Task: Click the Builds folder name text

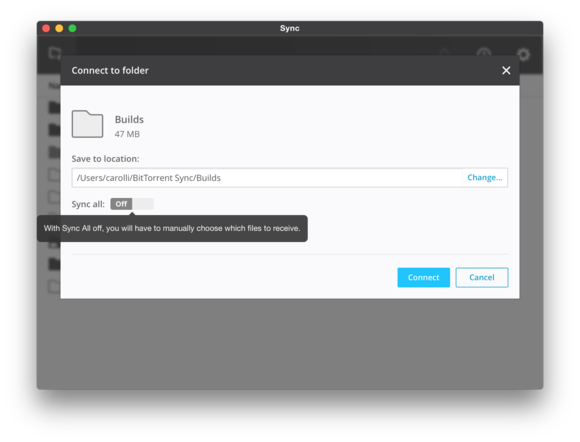Action: [129, 119]
